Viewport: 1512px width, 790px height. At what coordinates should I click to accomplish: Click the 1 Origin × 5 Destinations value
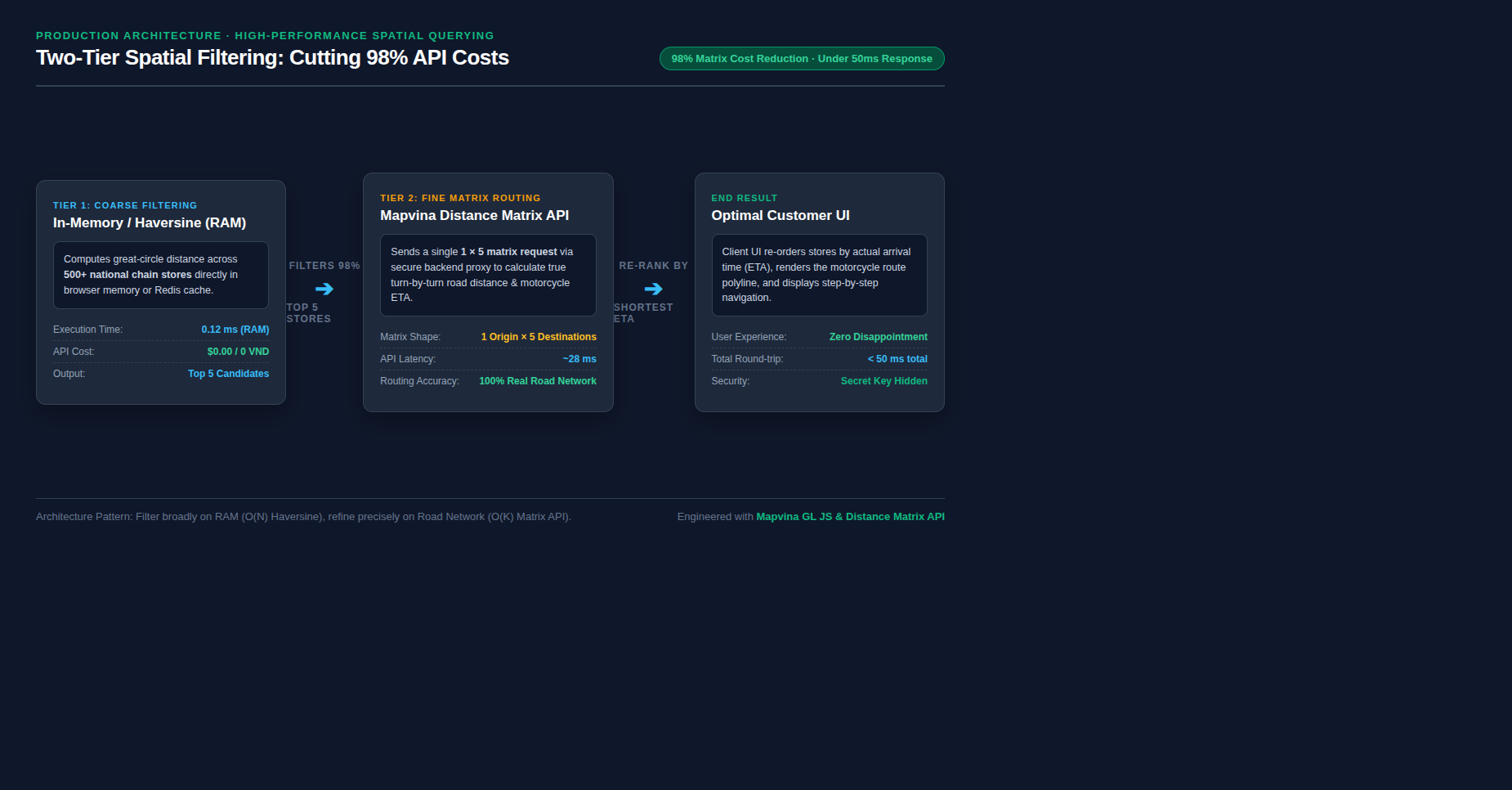pyautogui.click(x=539, y=337)
